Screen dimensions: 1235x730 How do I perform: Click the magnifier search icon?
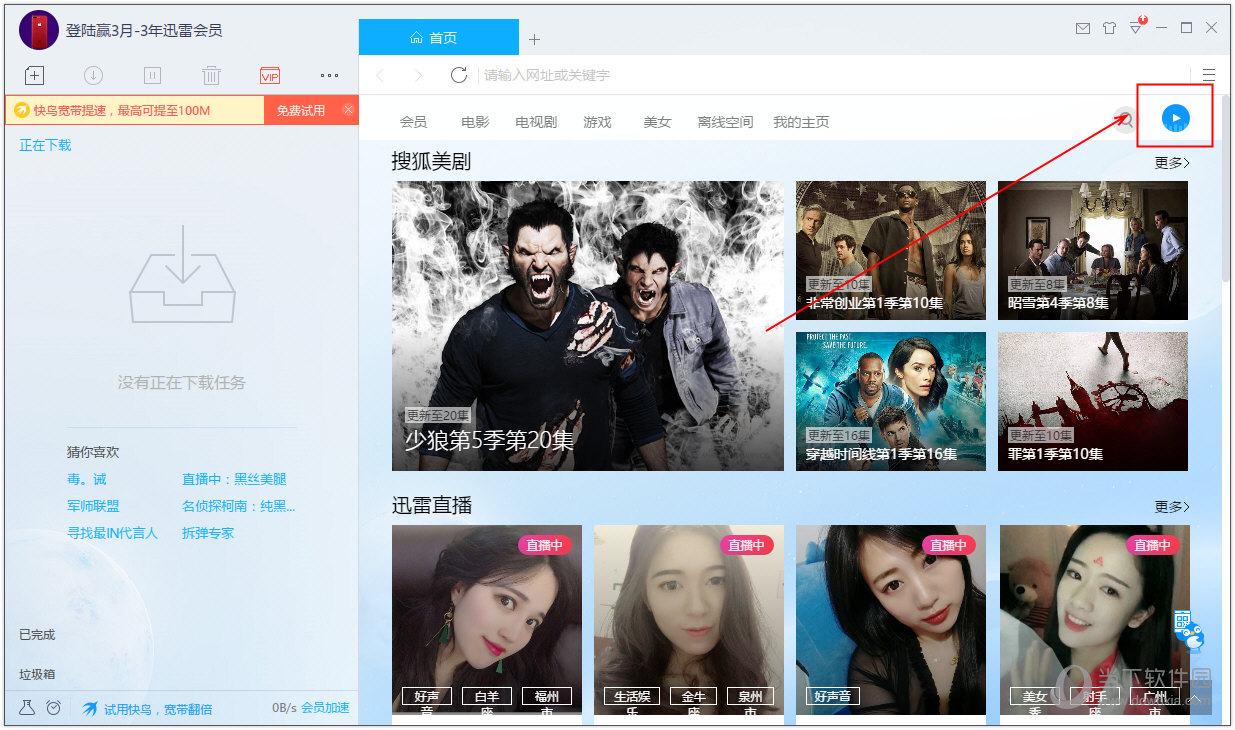(x=1126, y=121)
